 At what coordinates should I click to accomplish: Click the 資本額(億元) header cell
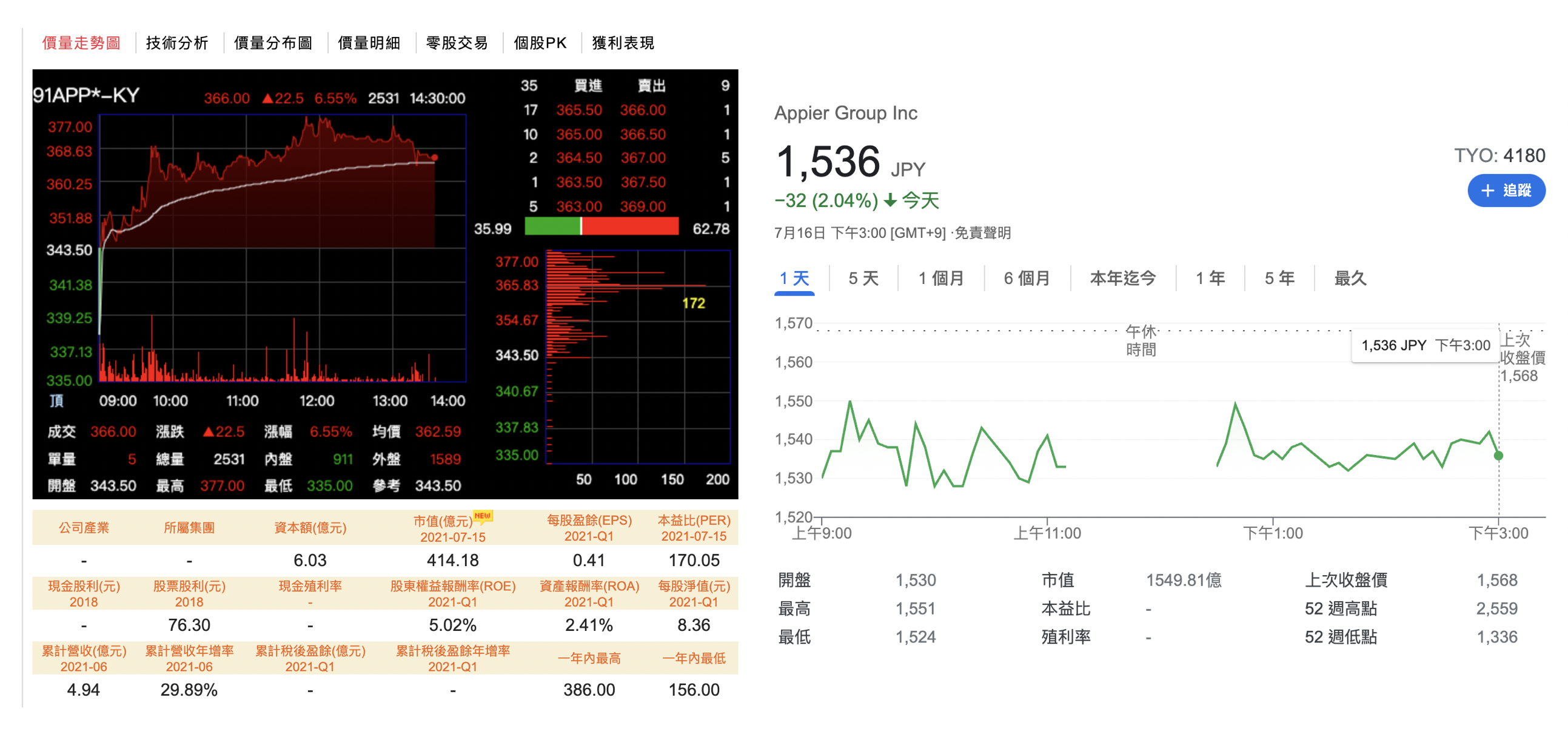(x=310, y=528)
